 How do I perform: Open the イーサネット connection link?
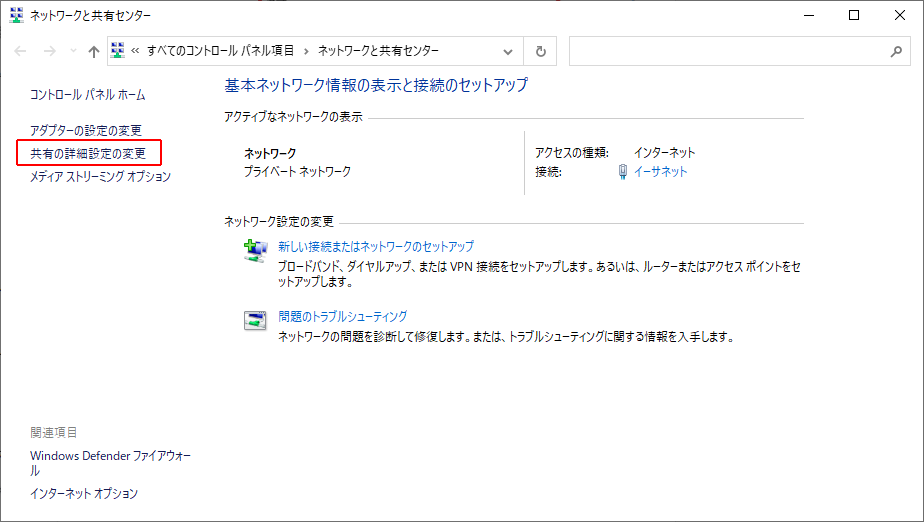coord(661,172)
